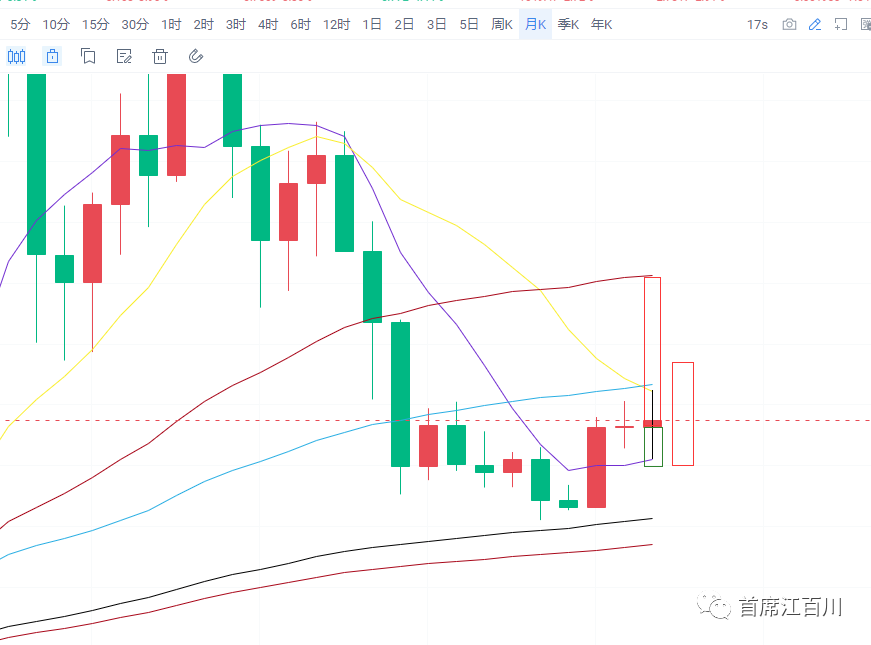
Task: Choose the 4时 timeframe
Action: point(268,24)
